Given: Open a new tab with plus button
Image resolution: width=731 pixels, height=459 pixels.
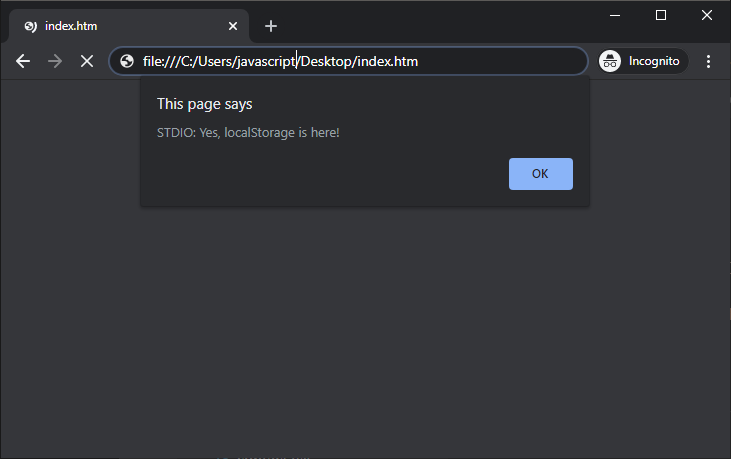Looking at the screenshot, I should click(271, 26).
